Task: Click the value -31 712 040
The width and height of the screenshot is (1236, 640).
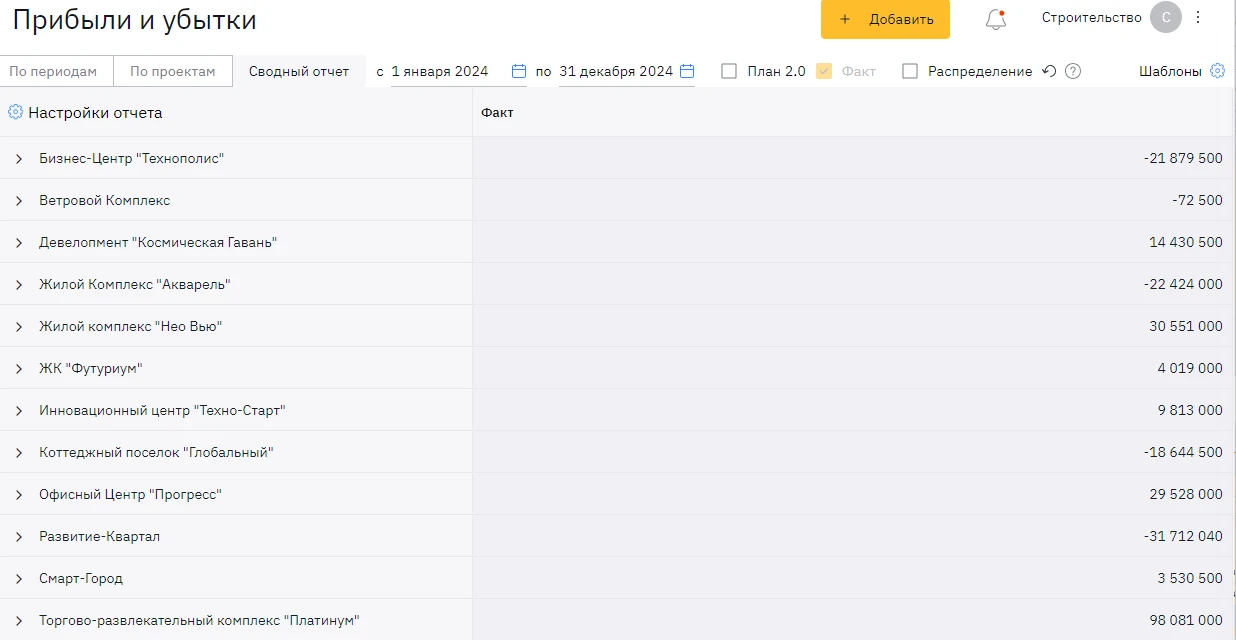Action: 1183,537
